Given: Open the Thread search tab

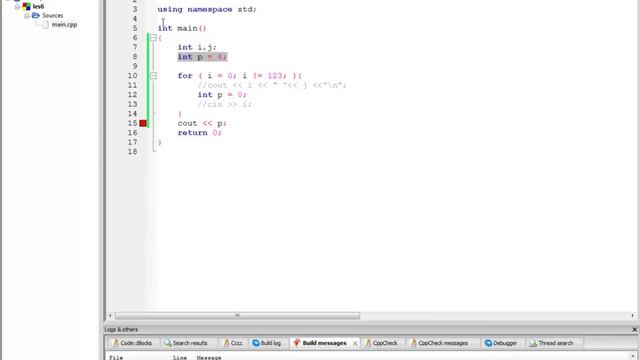Looking at the screenshot, I should click(x=551, y=343).
